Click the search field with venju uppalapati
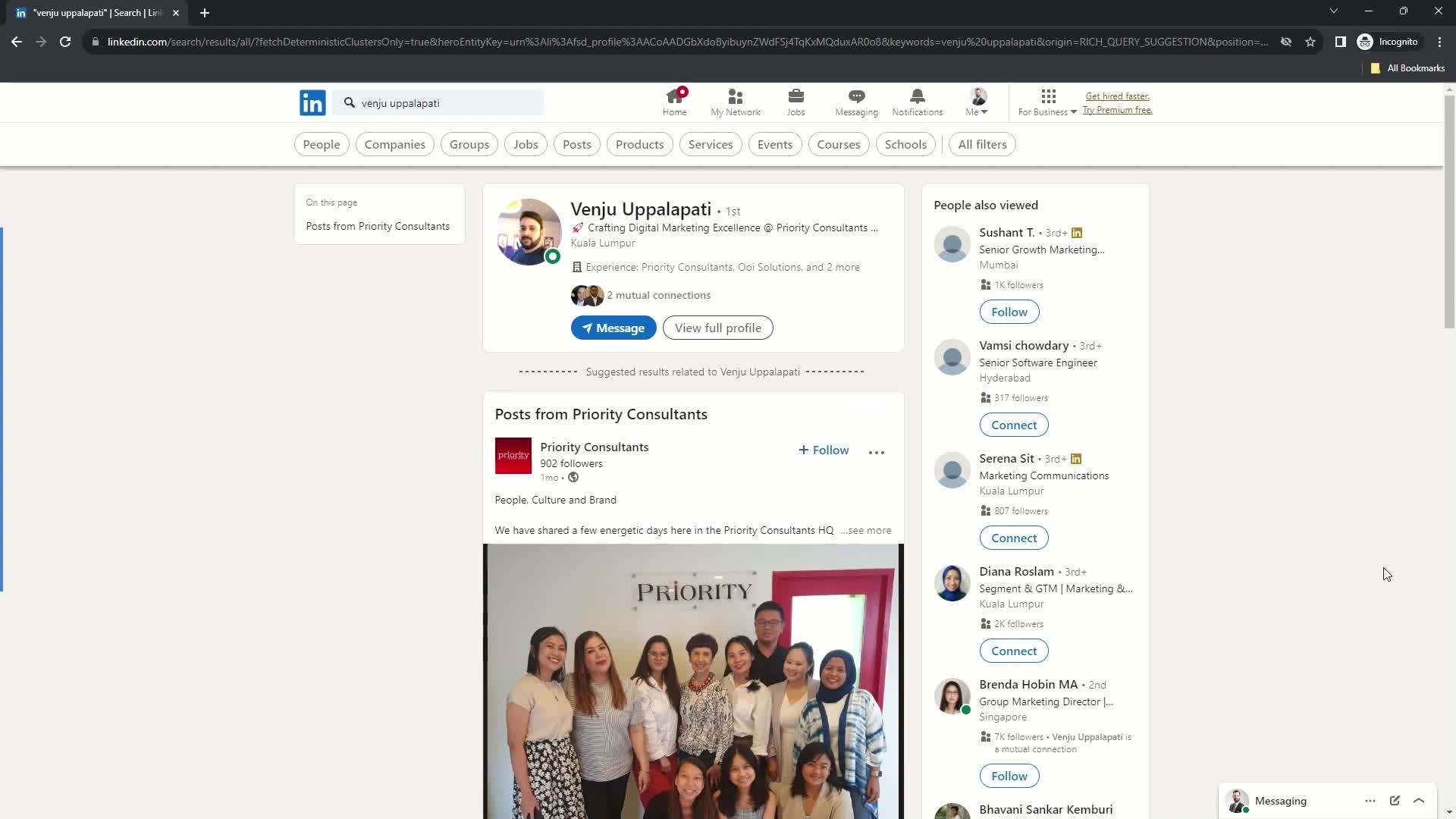The width and height of the screenshot is (1456, 819). coord(438,102)
